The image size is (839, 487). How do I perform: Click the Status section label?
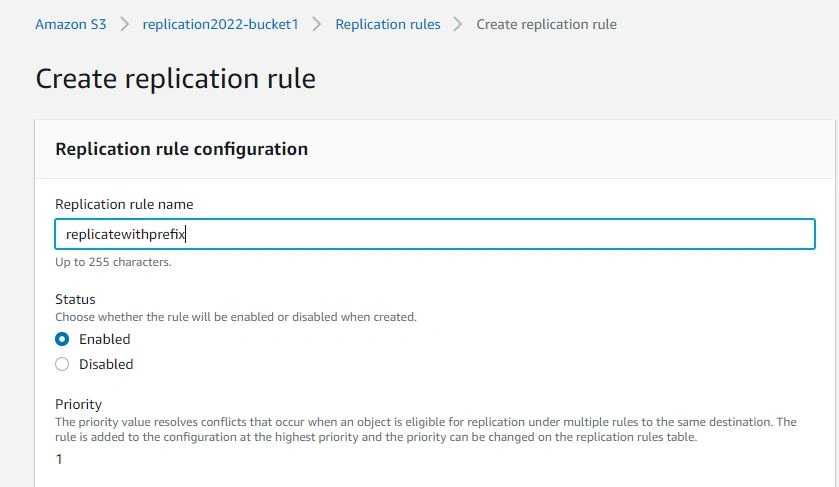pyautogui.click(x=75, y=299)
